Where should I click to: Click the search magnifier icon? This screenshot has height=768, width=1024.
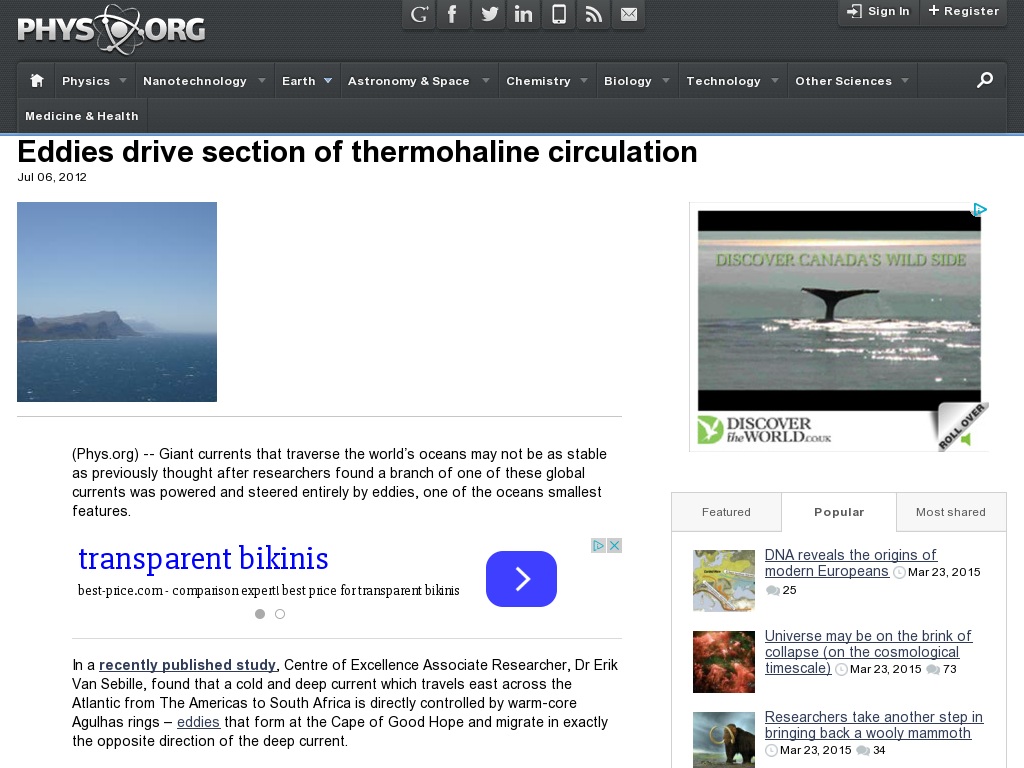click(x=985, y=80)
